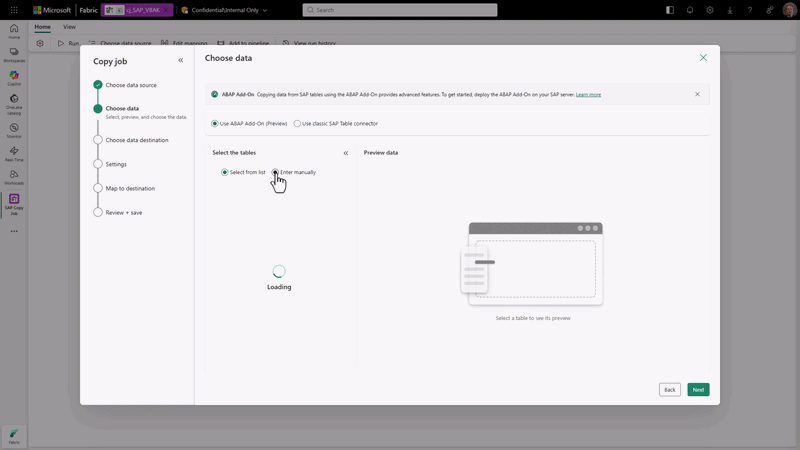Click Choose data source toolbar button
The image size is (800, 450).
click(120, 43)
